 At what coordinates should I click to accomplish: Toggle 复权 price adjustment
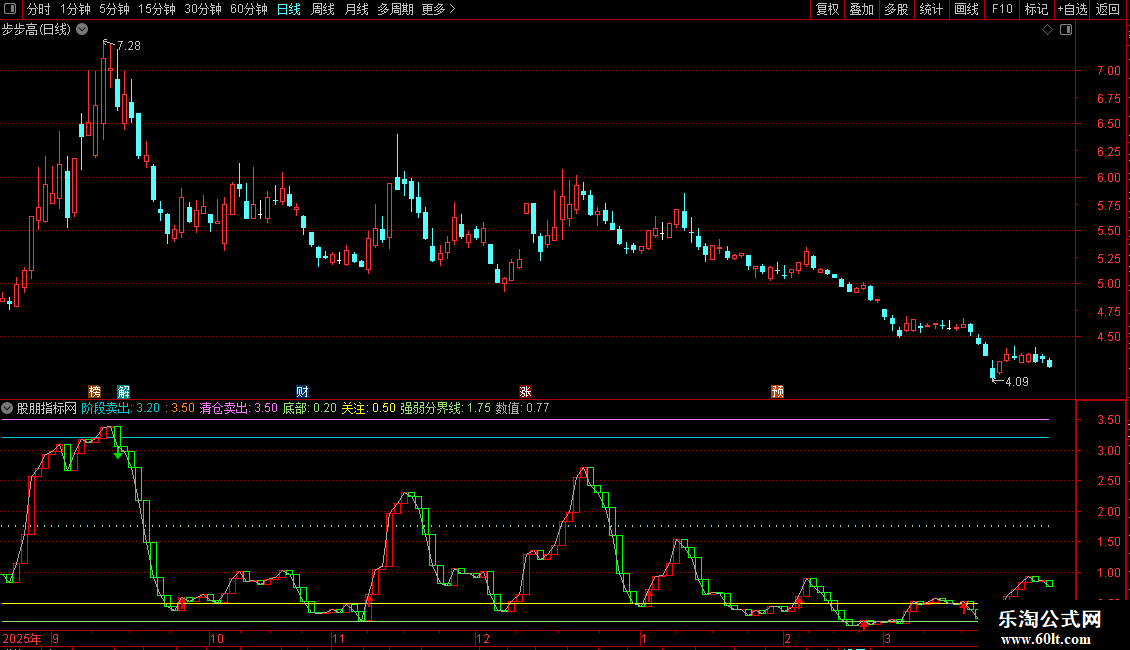(x=827, y=10)
